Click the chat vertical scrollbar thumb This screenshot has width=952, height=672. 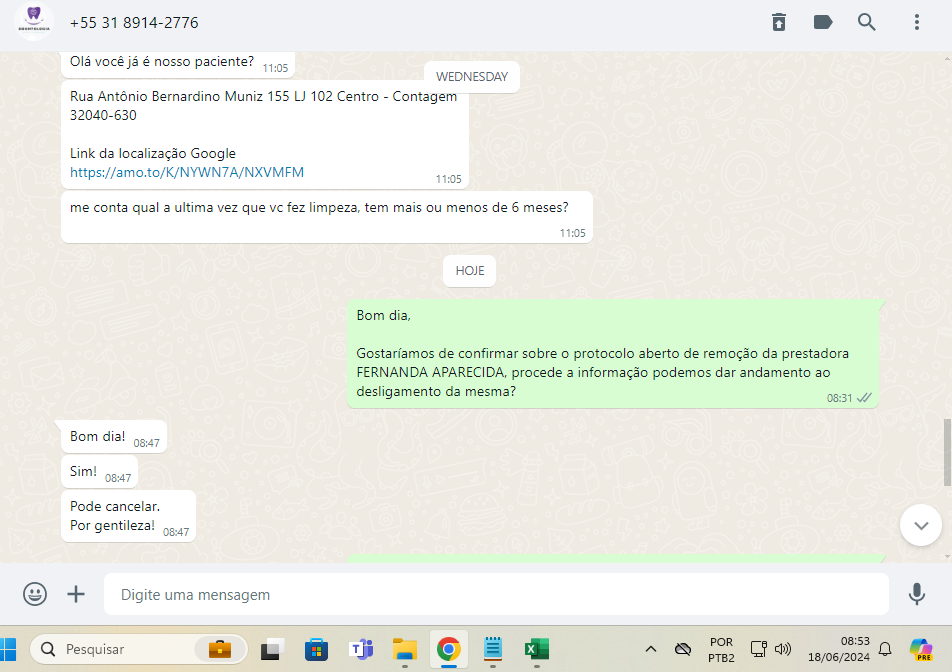[947, 452]
